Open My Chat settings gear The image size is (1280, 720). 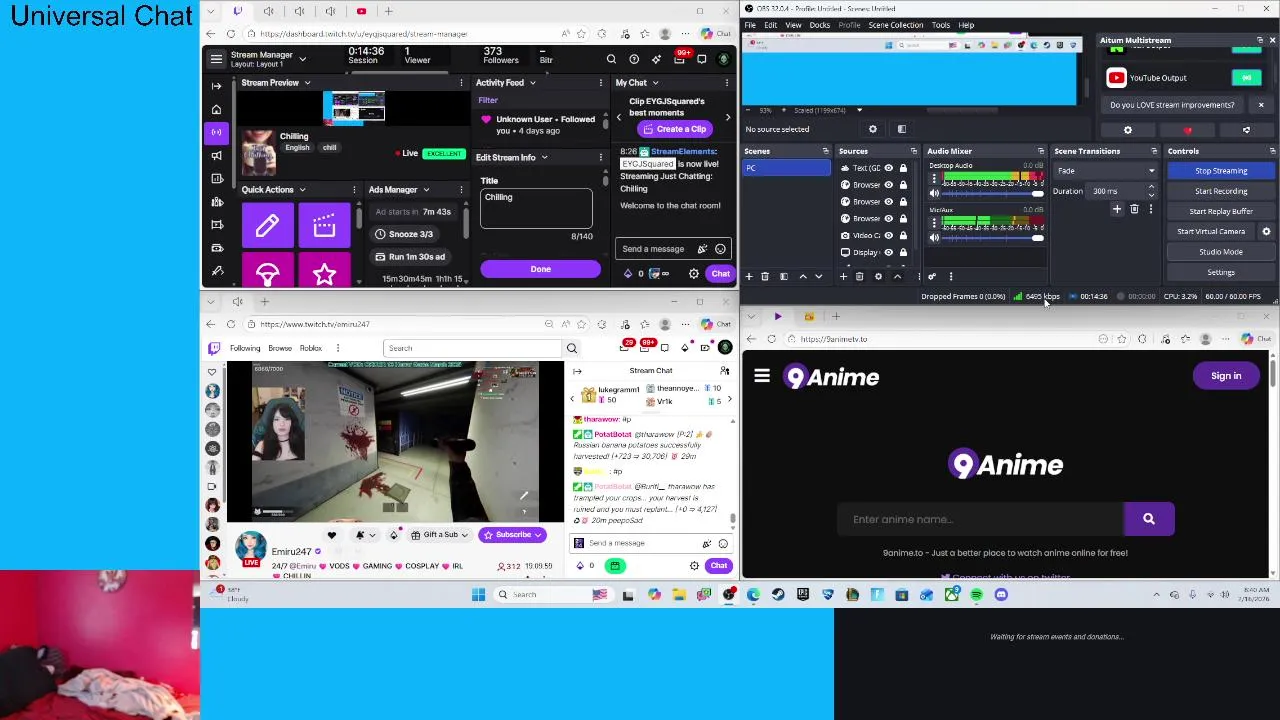[694, 274]
